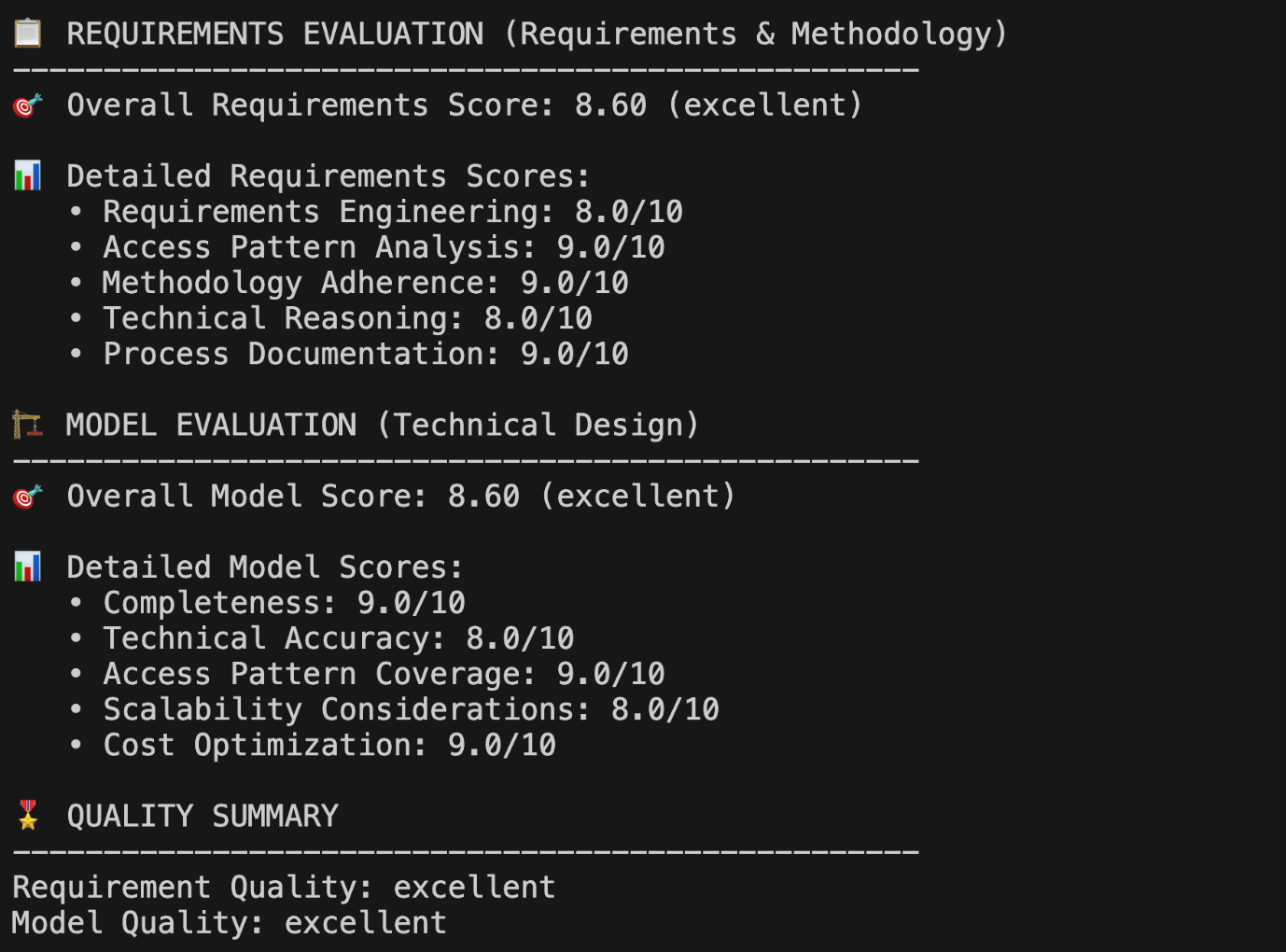This screenshot has height=952, width=1286.
Task: Click the Technical Accuracy score line
Action: click(338, 638)
